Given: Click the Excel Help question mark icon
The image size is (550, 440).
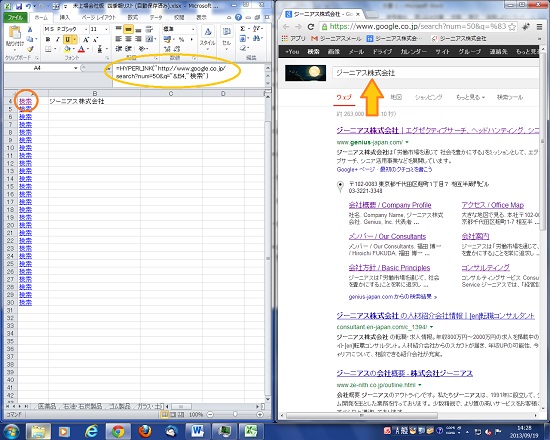Looking at the screenshot, I should (239, 17).
